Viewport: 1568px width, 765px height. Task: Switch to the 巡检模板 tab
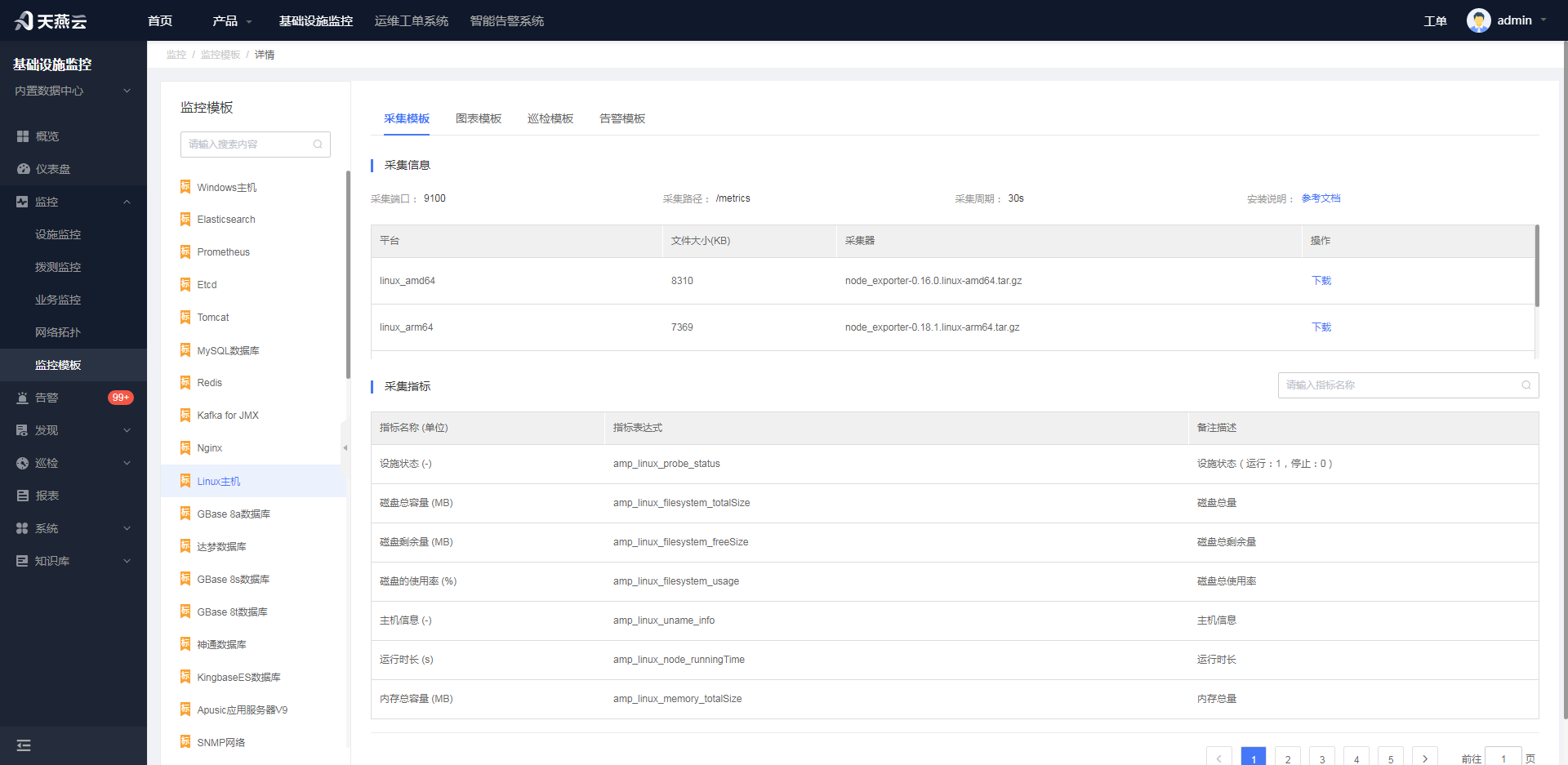[x=550, y=119]
